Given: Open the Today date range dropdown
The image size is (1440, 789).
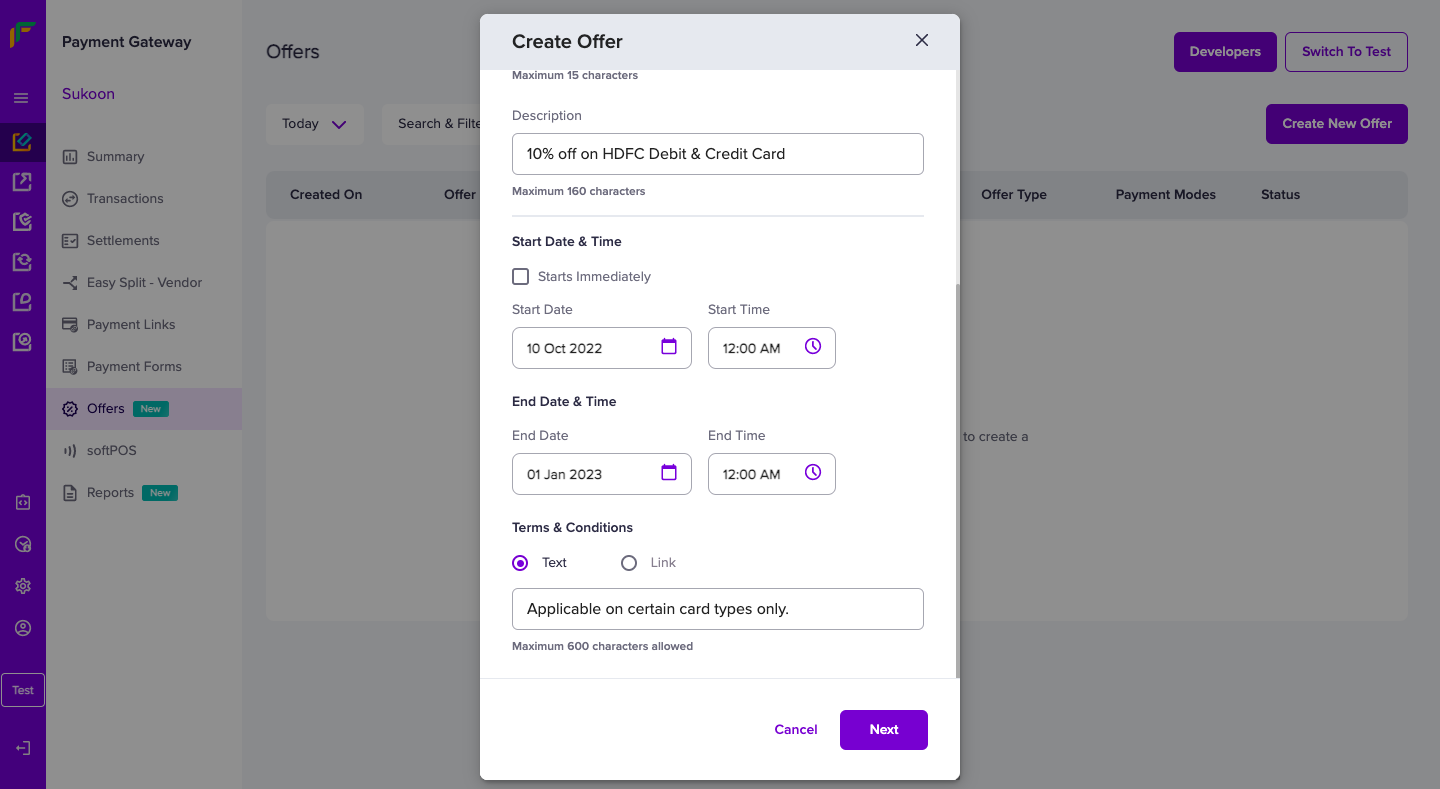Looking at the screenshot, I should click(x=314, y=123).
